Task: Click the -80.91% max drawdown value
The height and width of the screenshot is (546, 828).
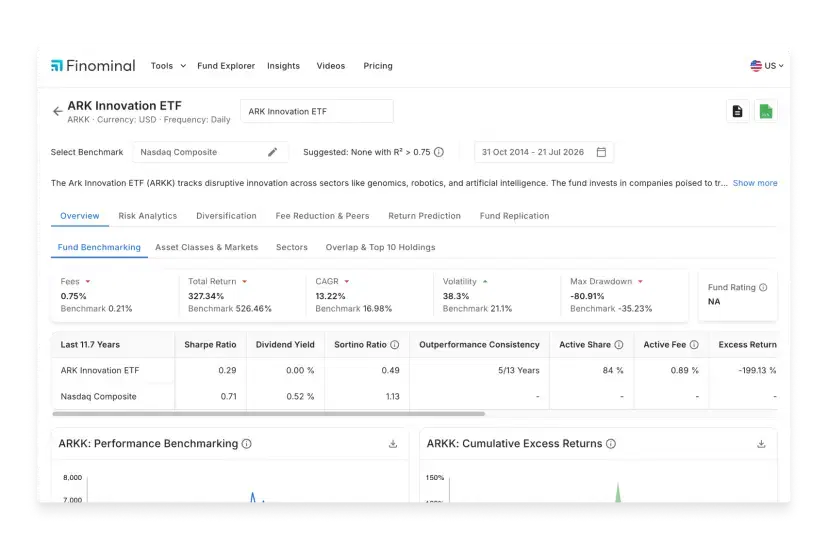Action: tap(587, 296)
